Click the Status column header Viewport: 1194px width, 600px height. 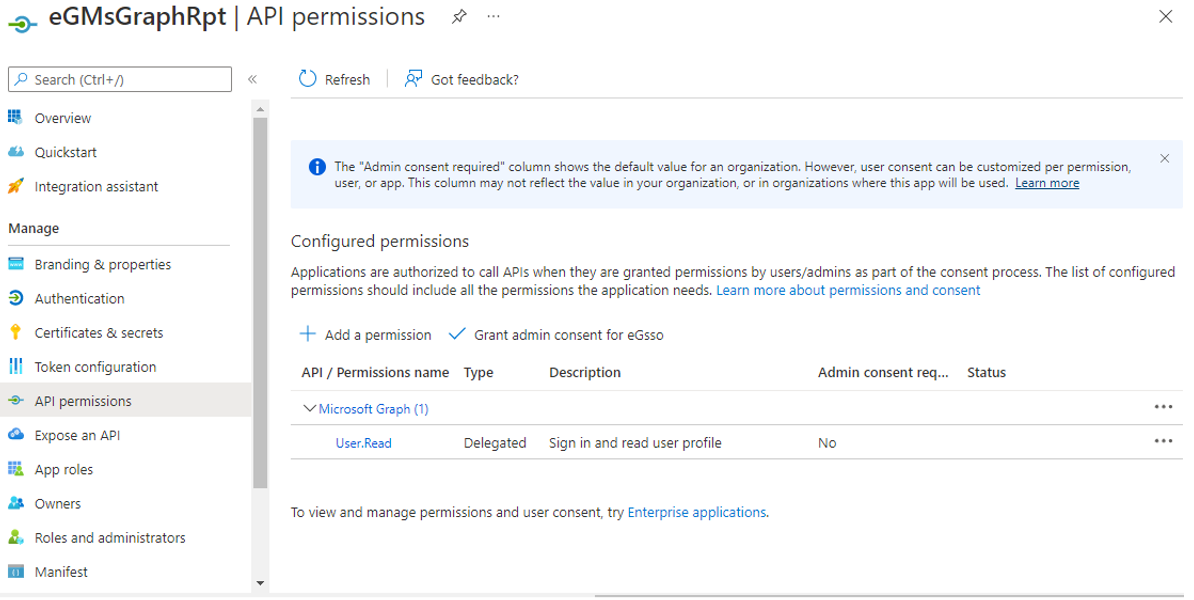pos(986,372)
